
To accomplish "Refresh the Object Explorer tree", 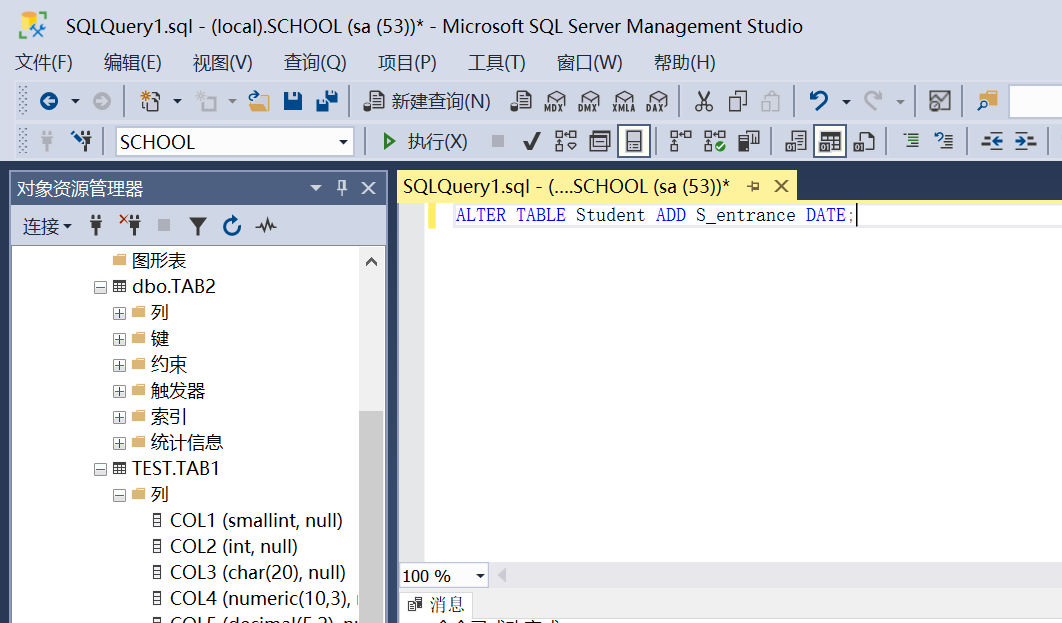I will tap(232, 226).
